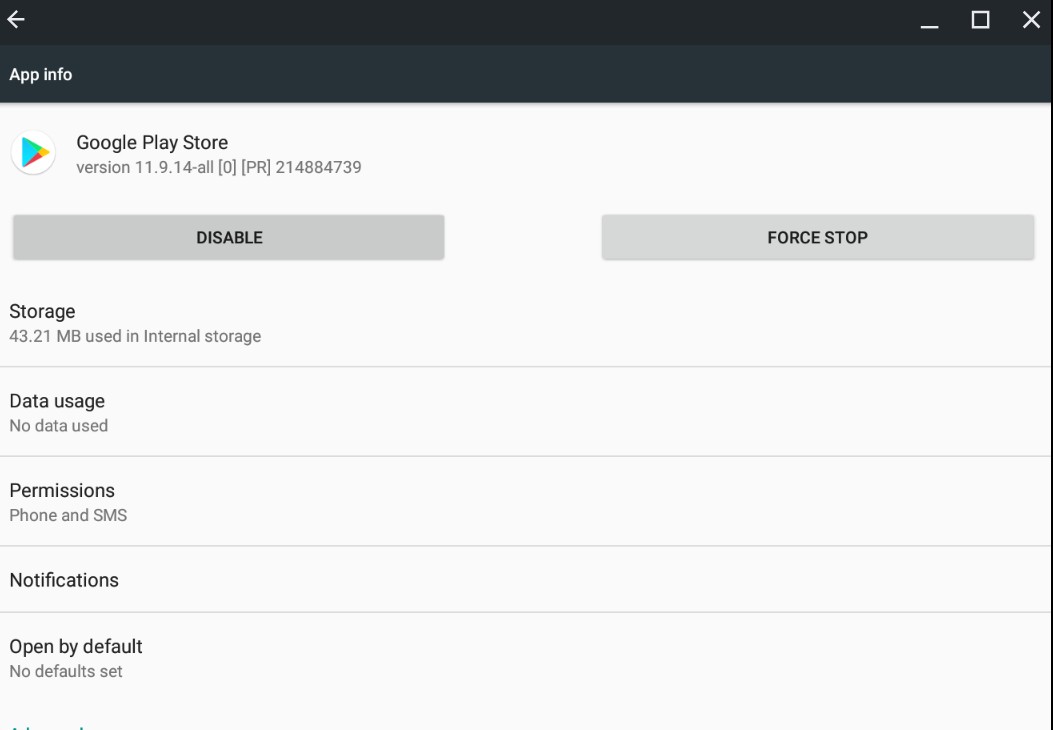Click the version 11.9.14-all text

pyautogui.click(x=219, y=167)
